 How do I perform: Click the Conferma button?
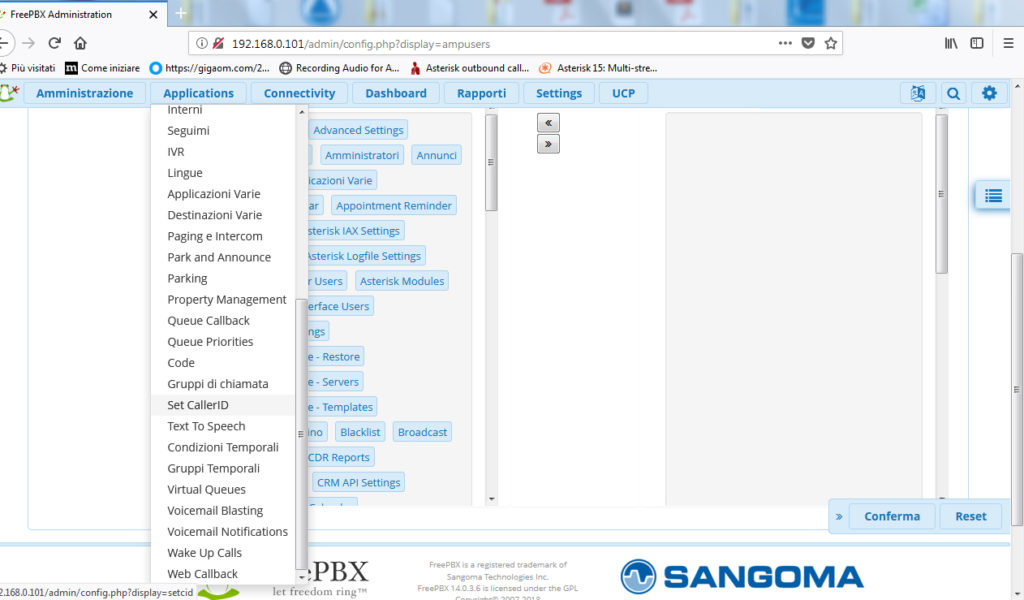(892, 516)
